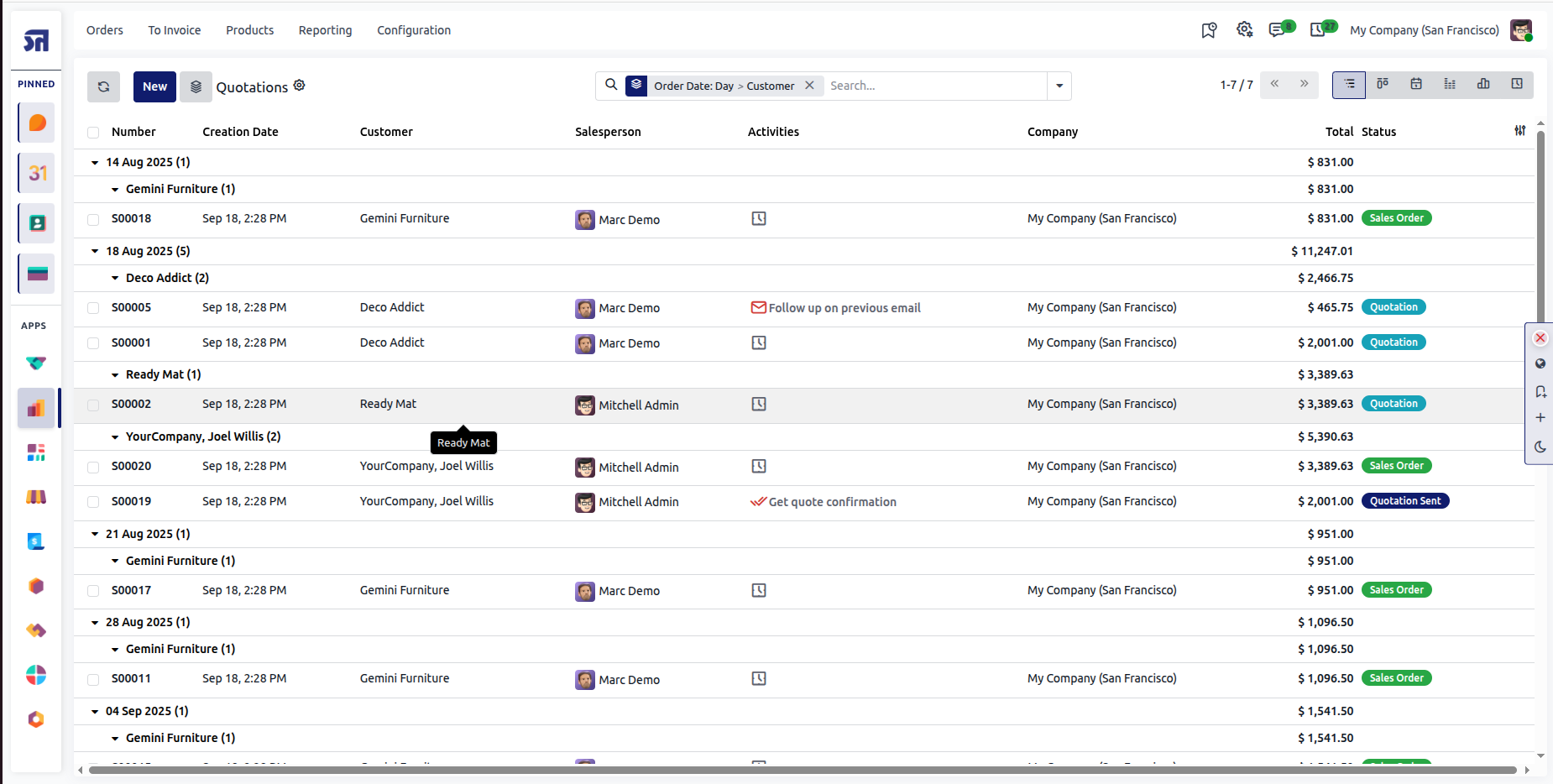Open the debug tools icon in navbar
The height and width of the screenshot is (784, 1553).
pyautogui.click(x=1245, y=30)
